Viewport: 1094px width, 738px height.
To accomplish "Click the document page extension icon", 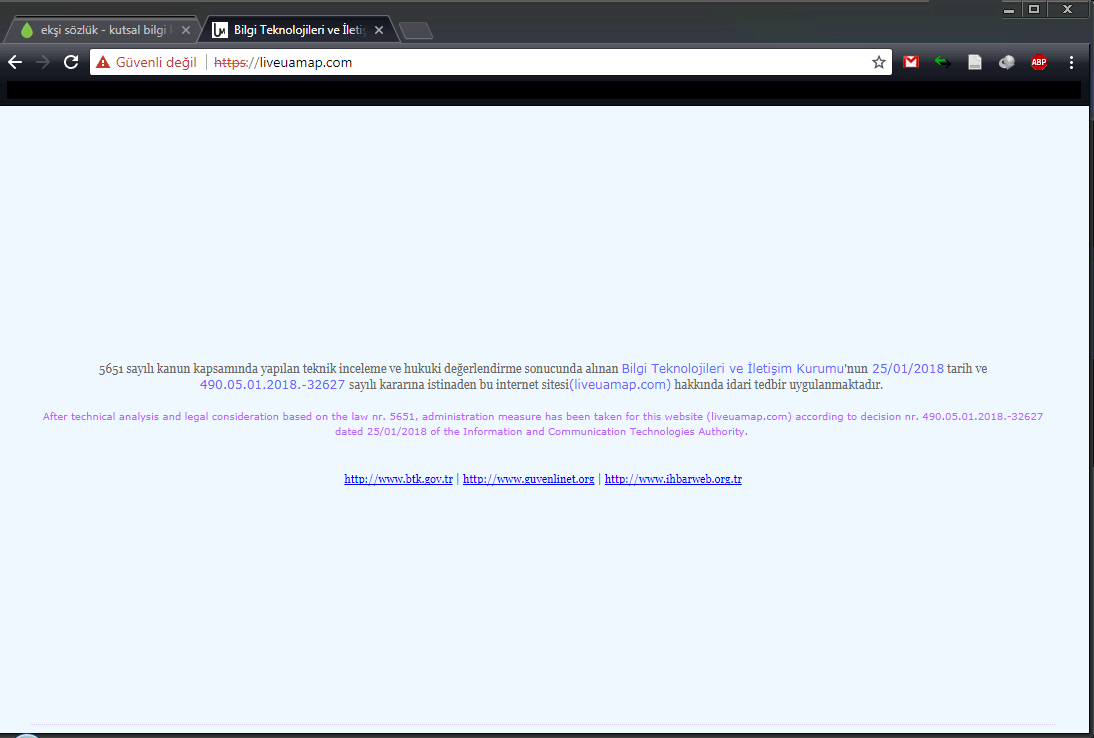I will pos(975,62).
